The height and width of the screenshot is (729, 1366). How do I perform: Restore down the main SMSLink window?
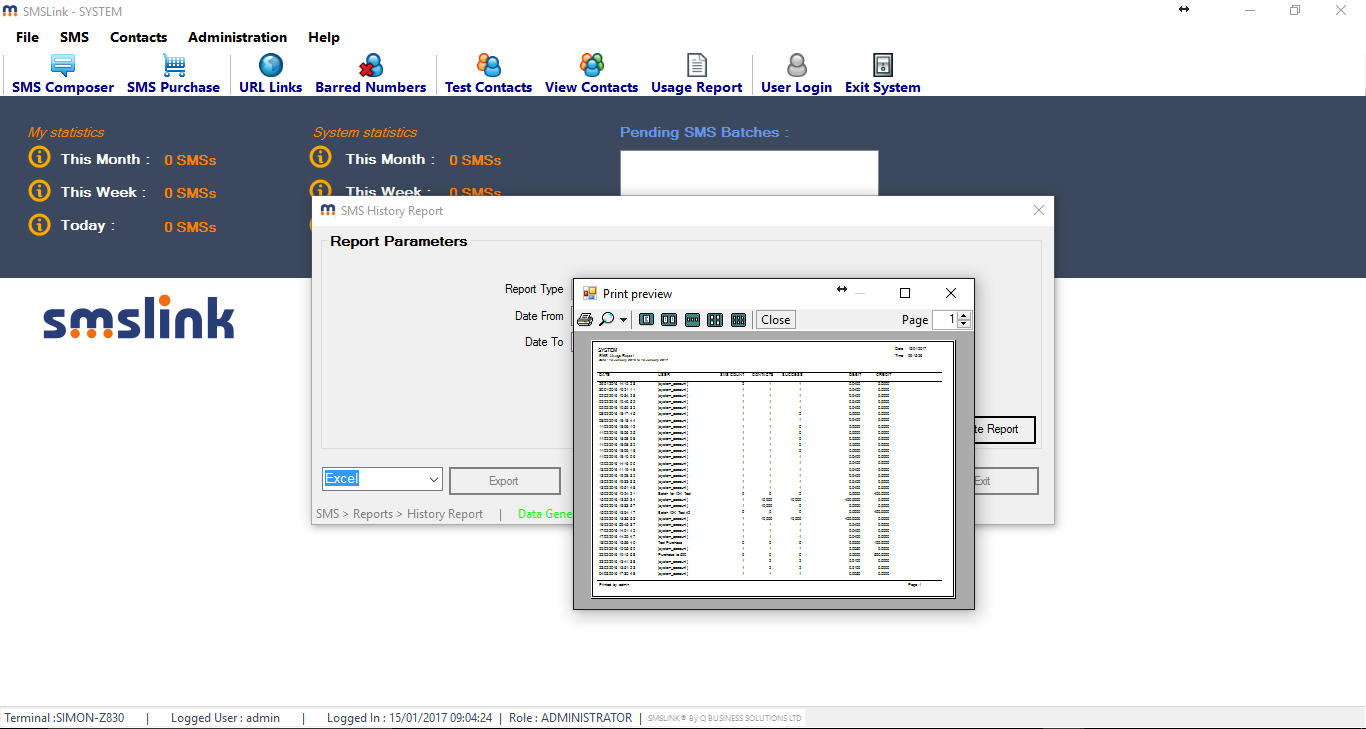tap(1295, 10)
